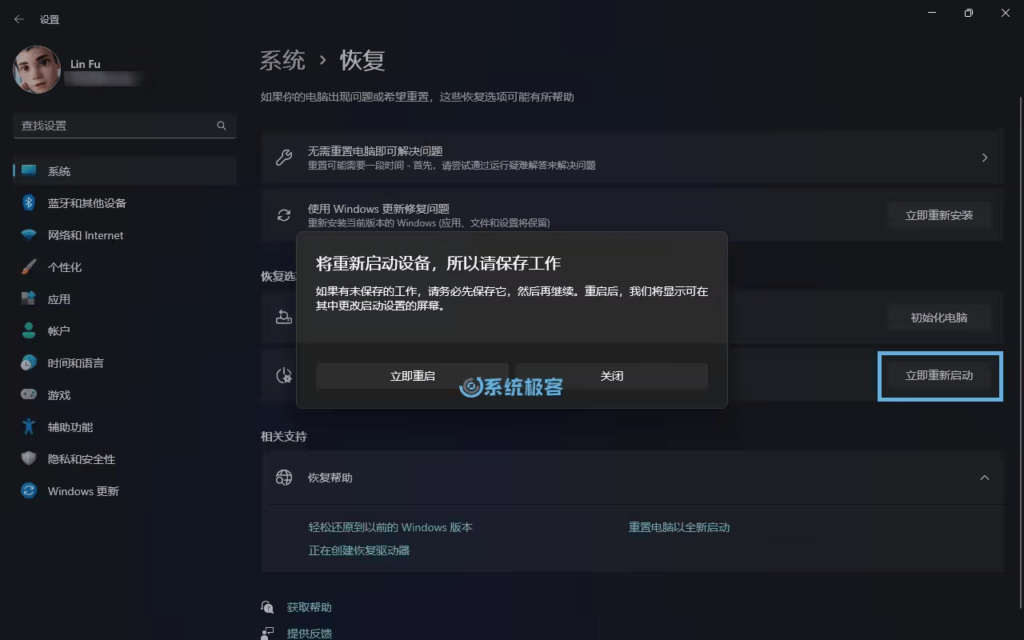Click the back arrow in Settings header

click(19, 19)
